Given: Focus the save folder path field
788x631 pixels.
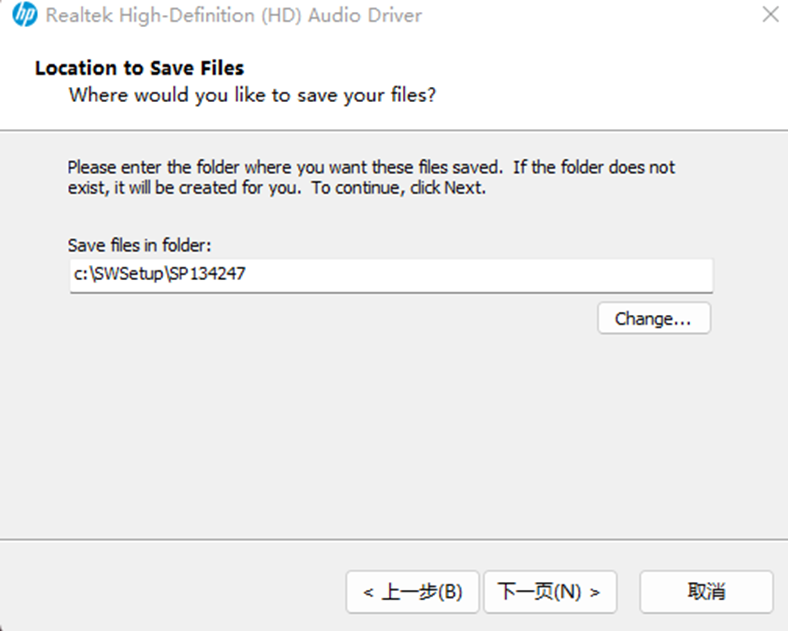Looking at the screenshot, I should coord(390,274).
